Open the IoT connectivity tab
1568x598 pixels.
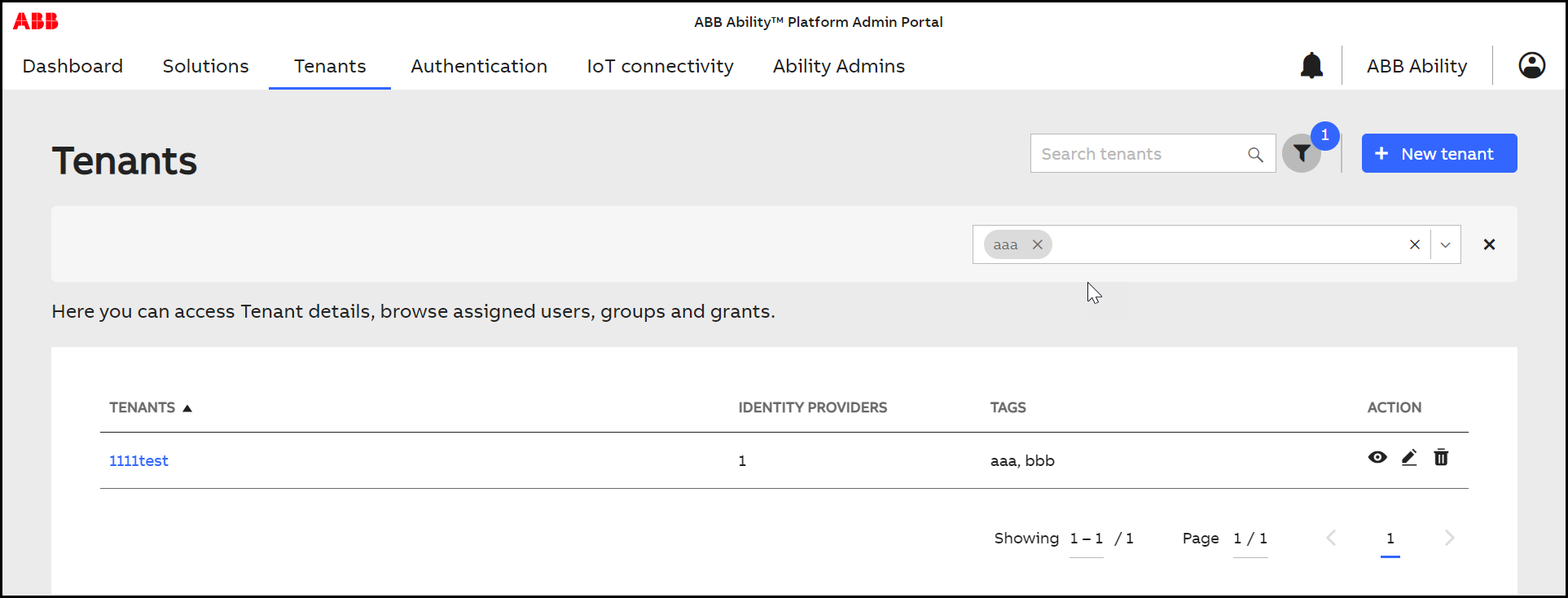tap(660, 66)
